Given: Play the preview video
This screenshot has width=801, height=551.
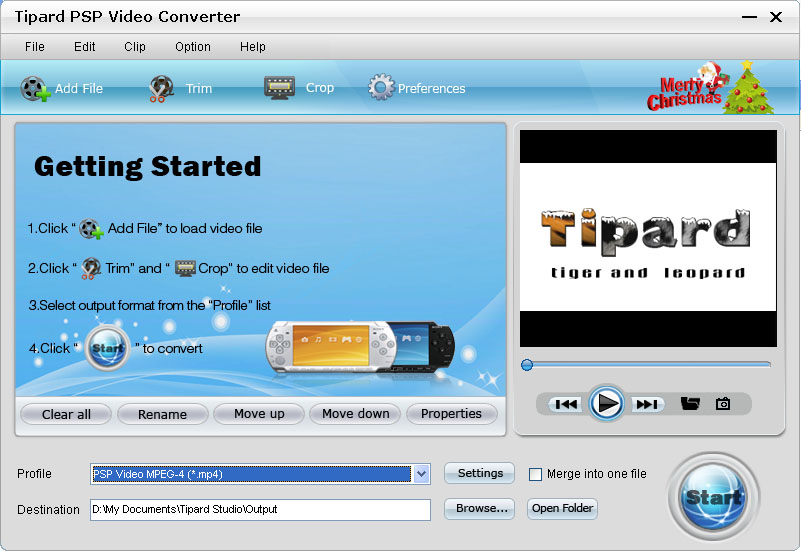Looking at the screenshot, I should [606, 404].
